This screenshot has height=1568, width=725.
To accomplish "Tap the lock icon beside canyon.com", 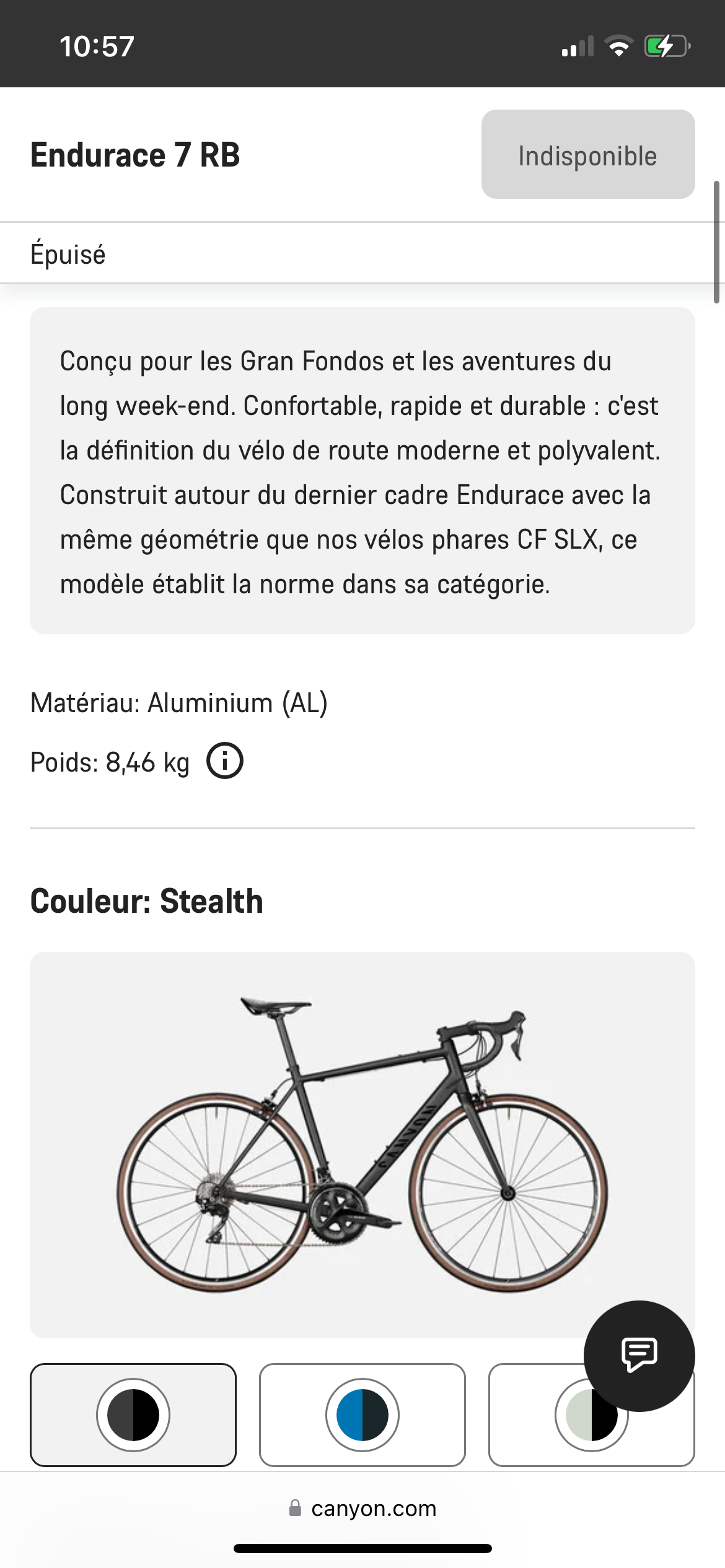I will [x=296, y=1508].
